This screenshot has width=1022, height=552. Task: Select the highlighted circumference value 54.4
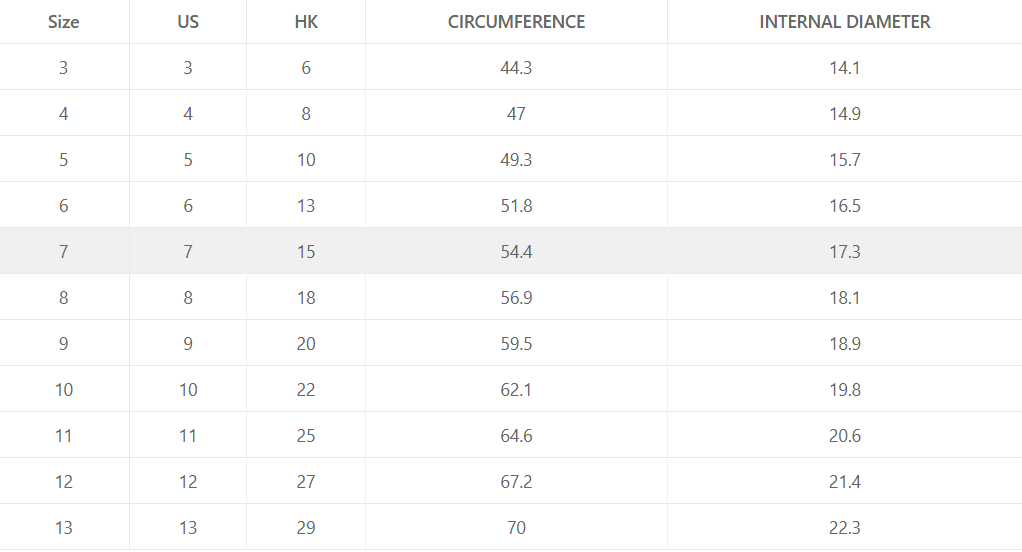pyautogui.click(x=516, y=252)
